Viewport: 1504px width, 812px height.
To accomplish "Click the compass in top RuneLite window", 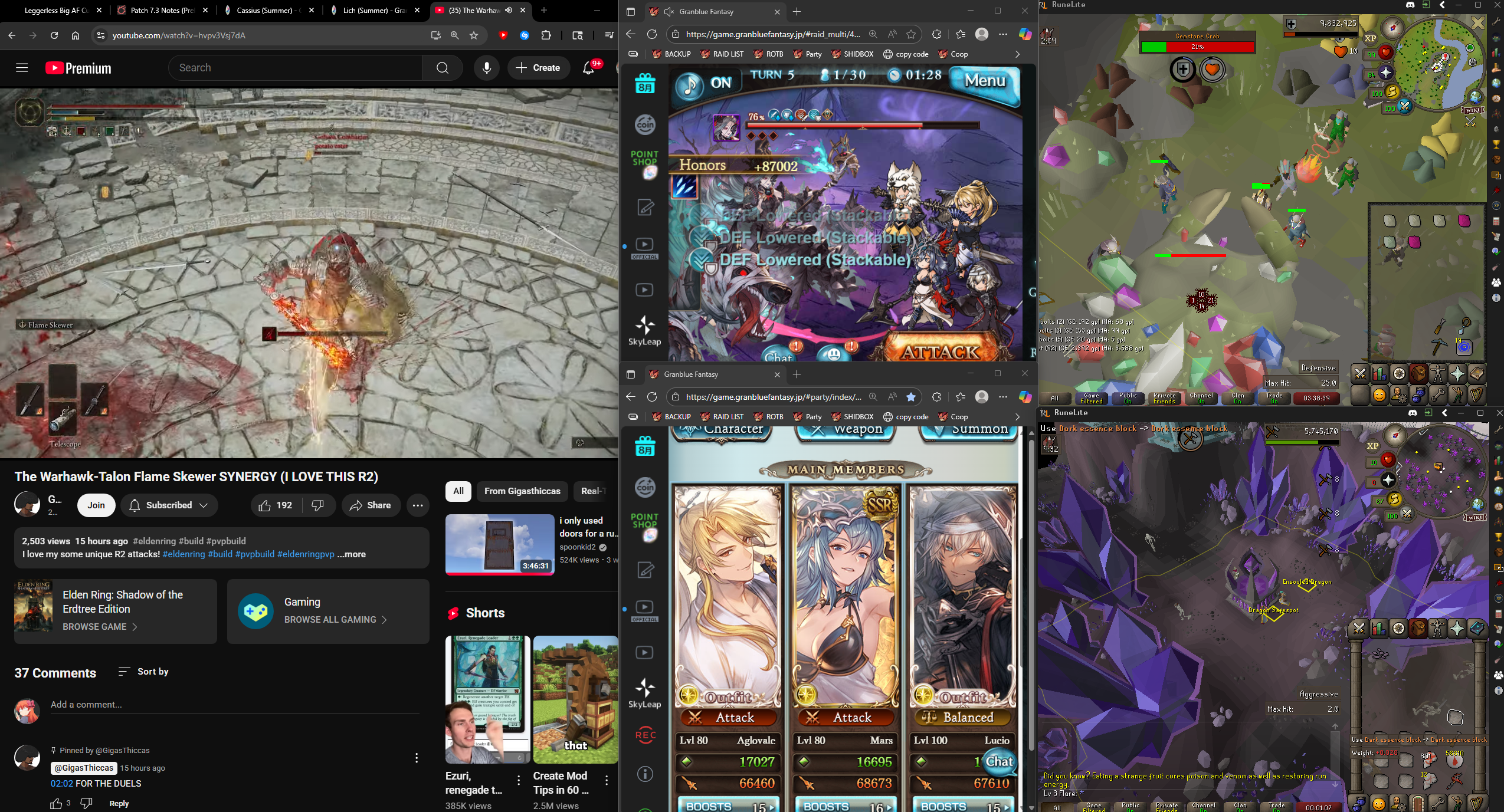I will [1394, 27].
